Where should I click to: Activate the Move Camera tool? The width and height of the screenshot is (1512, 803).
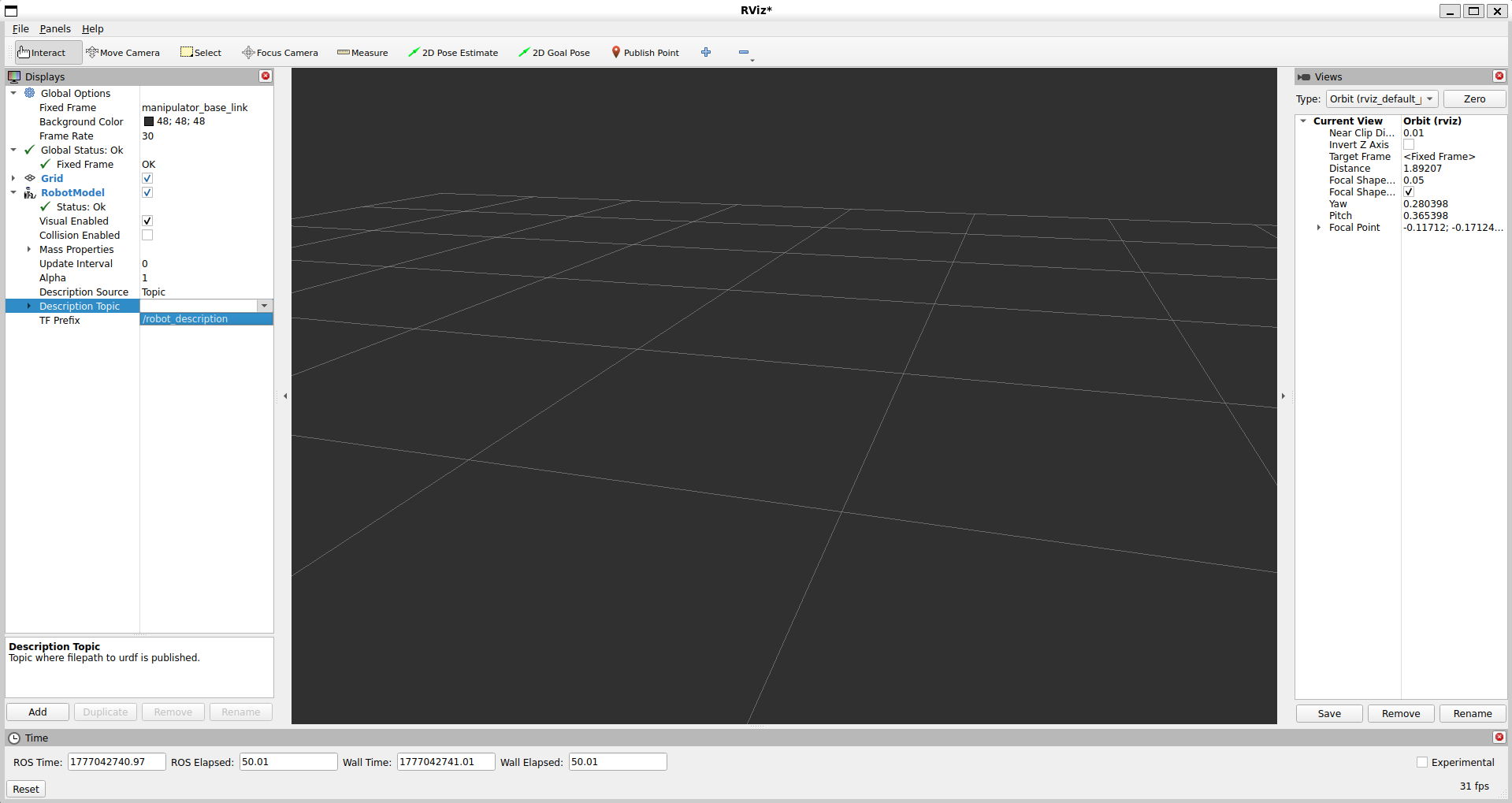coord(123,53)
